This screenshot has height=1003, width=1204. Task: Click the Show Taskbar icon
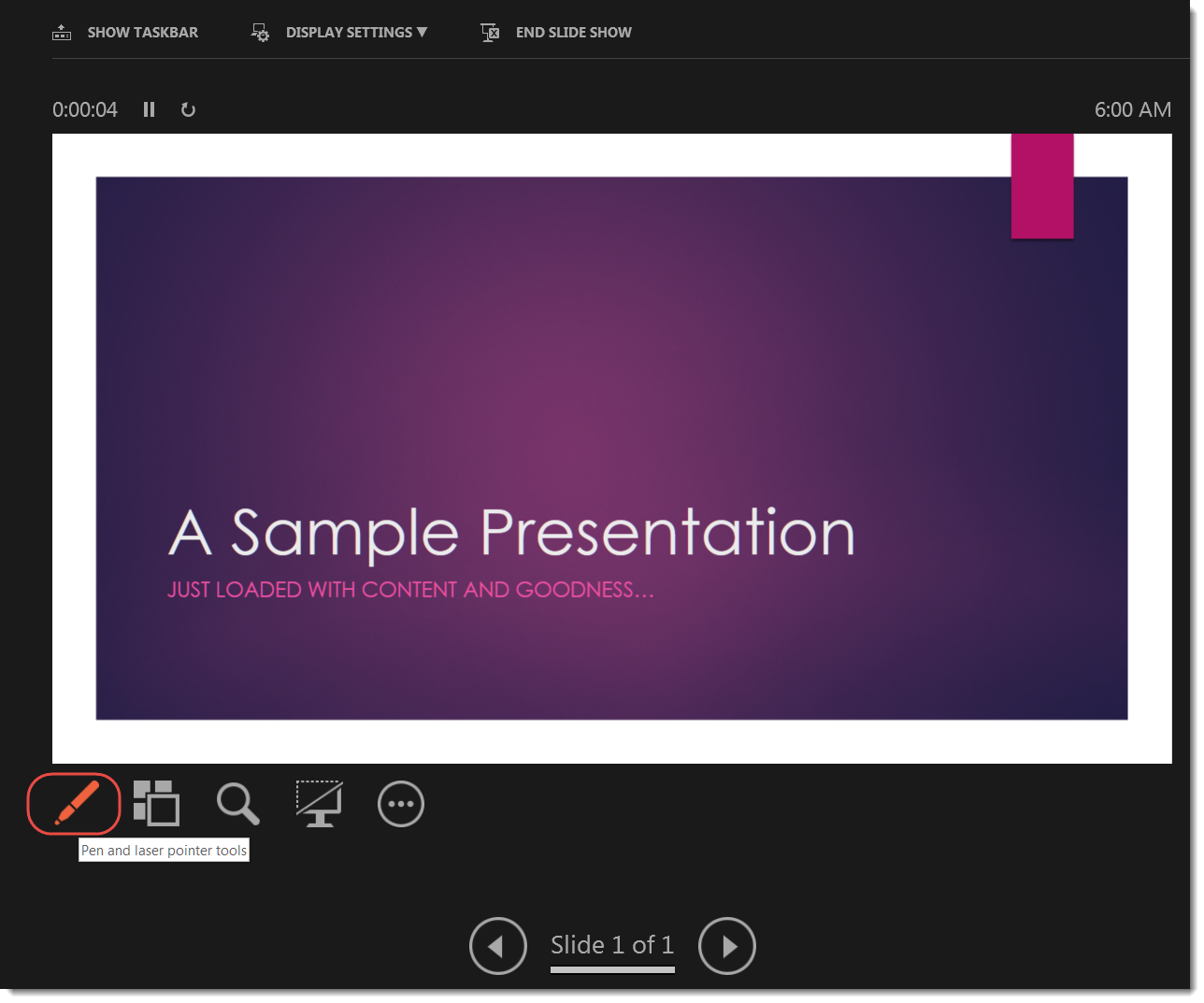[61, 32]
